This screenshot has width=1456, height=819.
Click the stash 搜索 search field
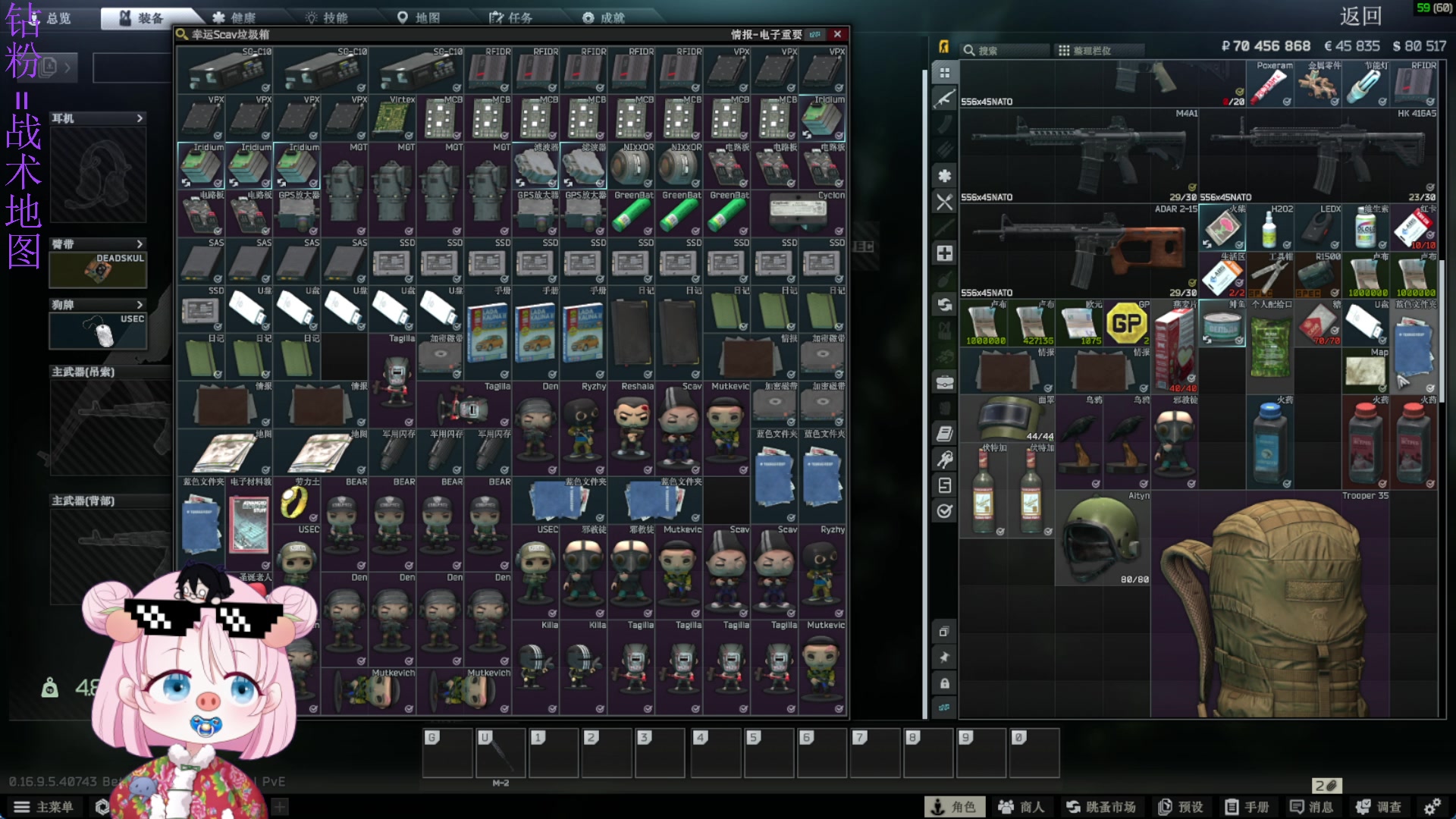pyautogui.click(x=1005, y=51)
